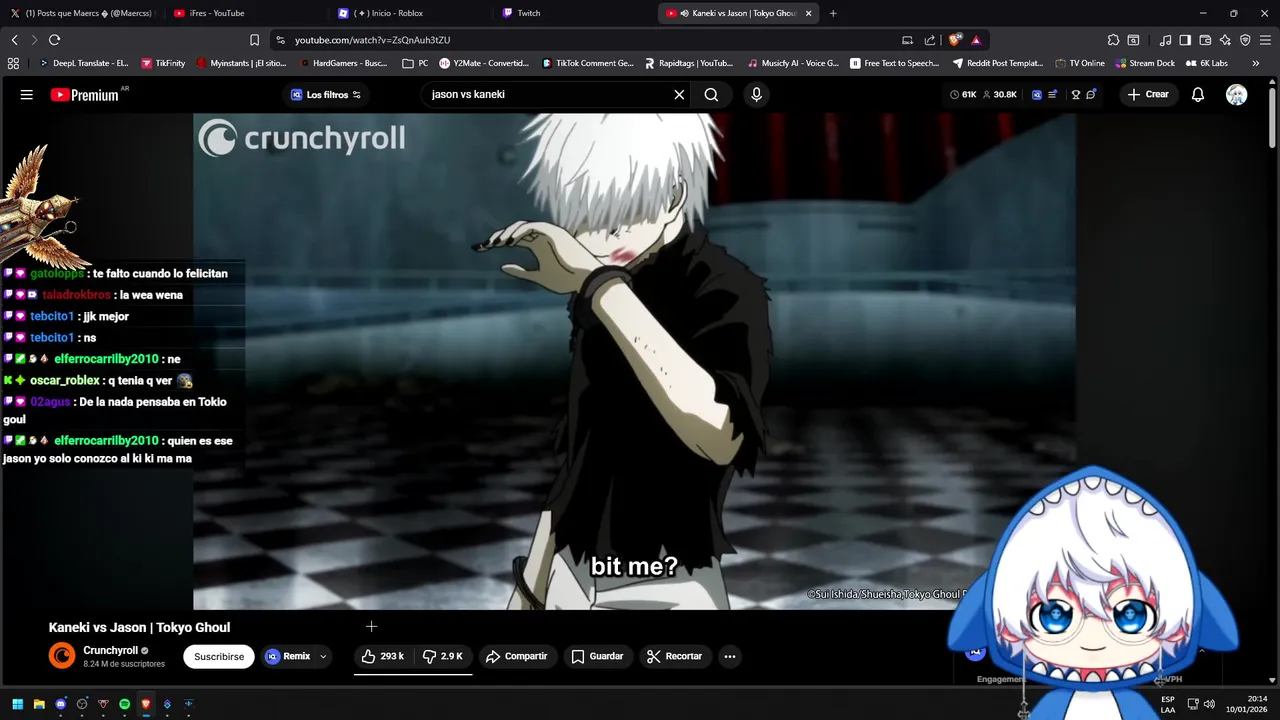Open the YouTube hamburger guide menu

27,95
